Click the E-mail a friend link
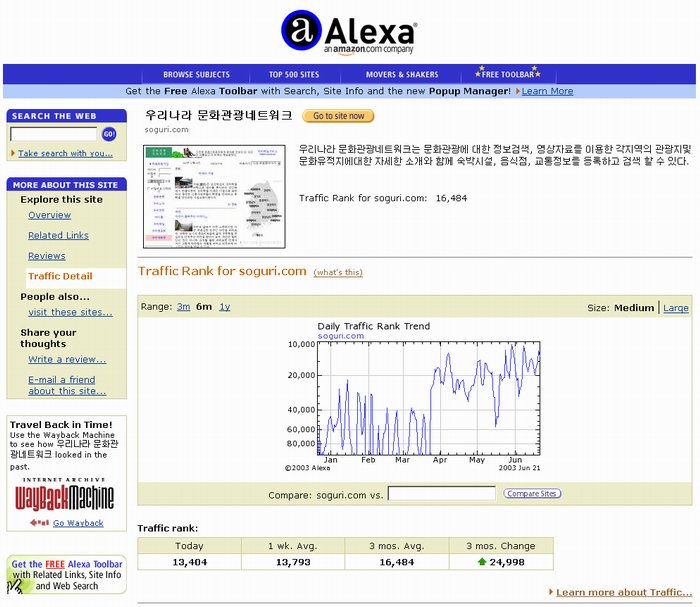Screen dimensions: 700x607 (67, 385)
